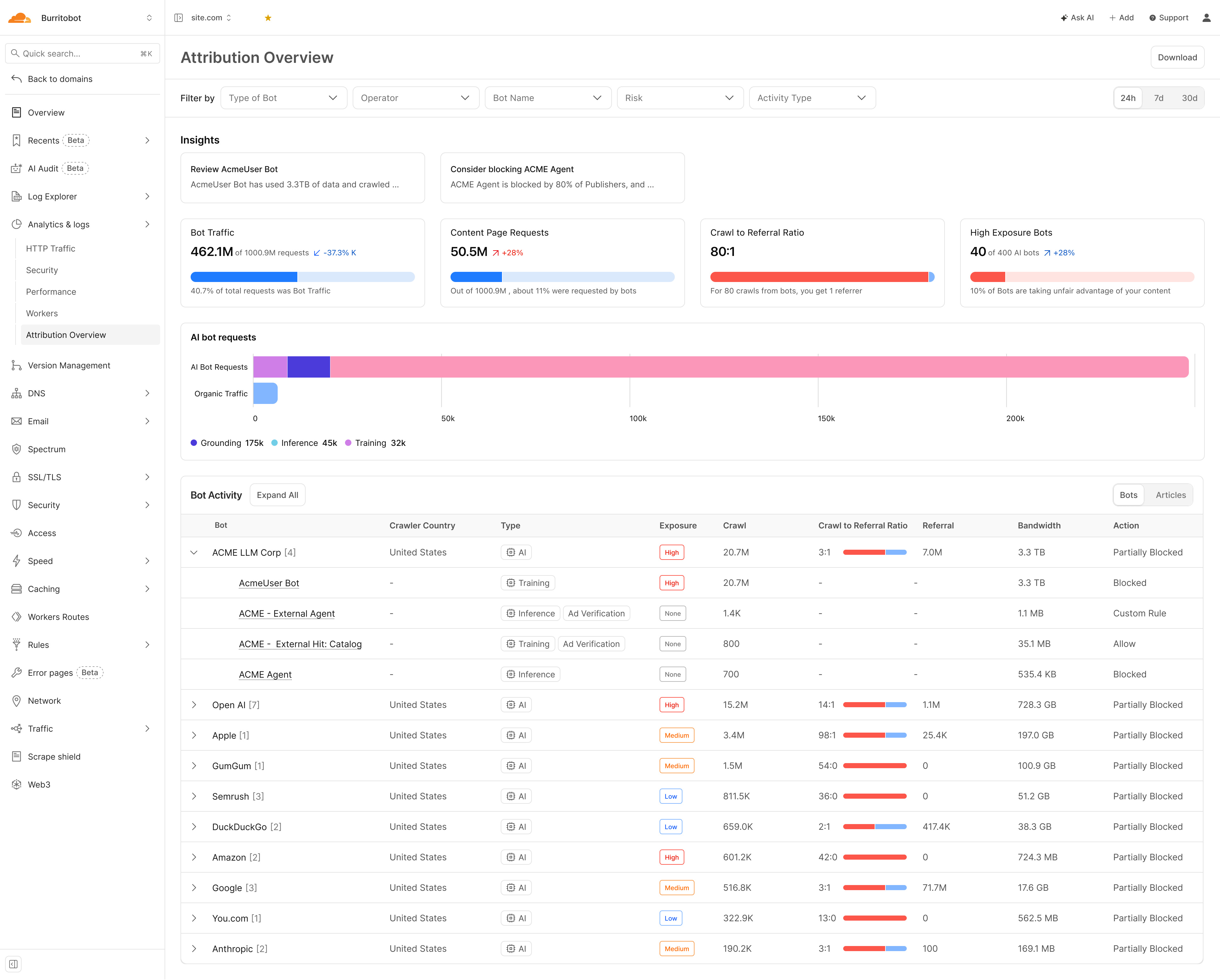
Task: Click the Quick search field
Action: click(82, 53)
